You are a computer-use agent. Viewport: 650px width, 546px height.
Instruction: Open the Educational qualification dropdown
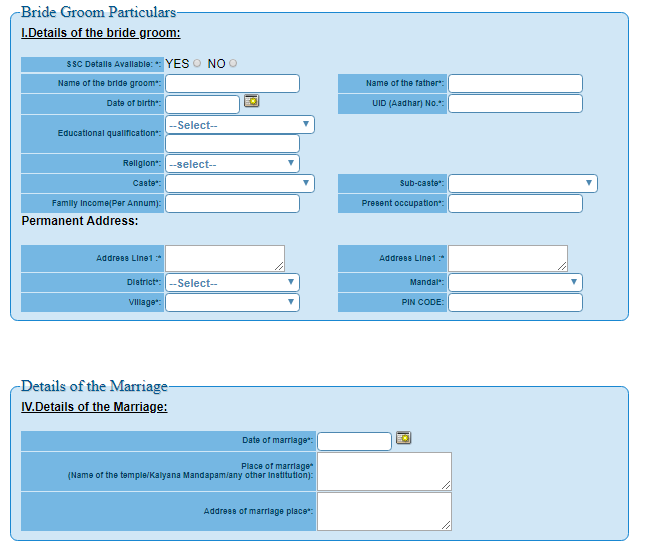coord(240,125)
